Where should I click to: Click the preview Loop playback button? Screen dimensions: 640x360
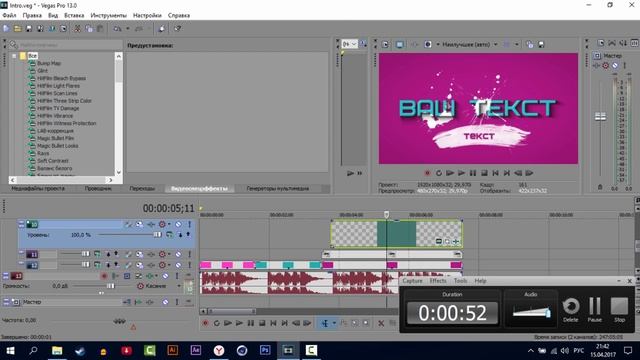439,173
